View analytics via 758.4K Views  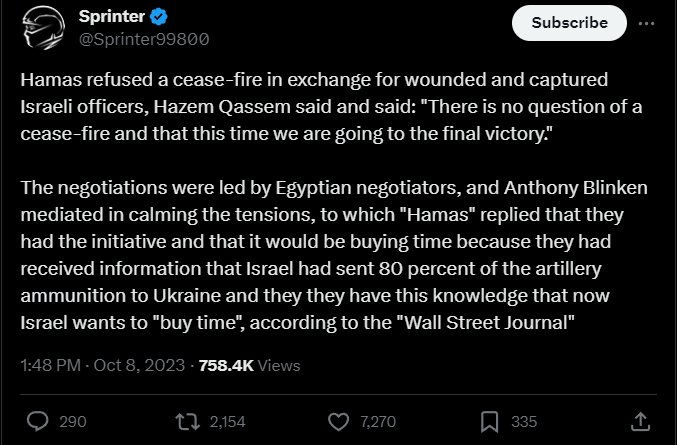tap(249, 366)
